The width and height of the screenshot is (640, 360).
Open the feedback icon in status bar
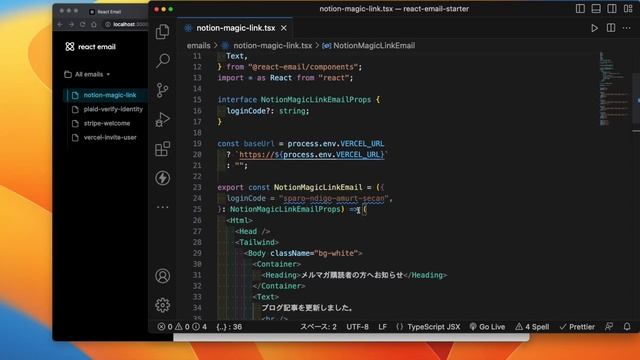pyautogui.click(x=609, y=327)
